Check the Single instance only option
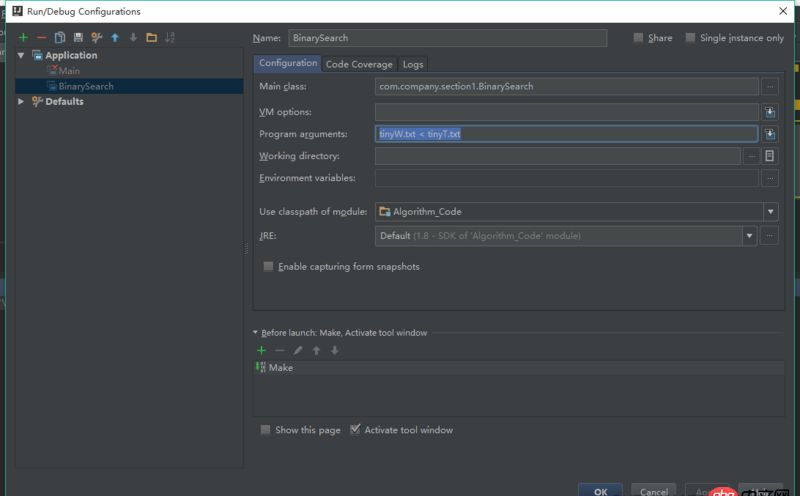 (x=691, y=38)
